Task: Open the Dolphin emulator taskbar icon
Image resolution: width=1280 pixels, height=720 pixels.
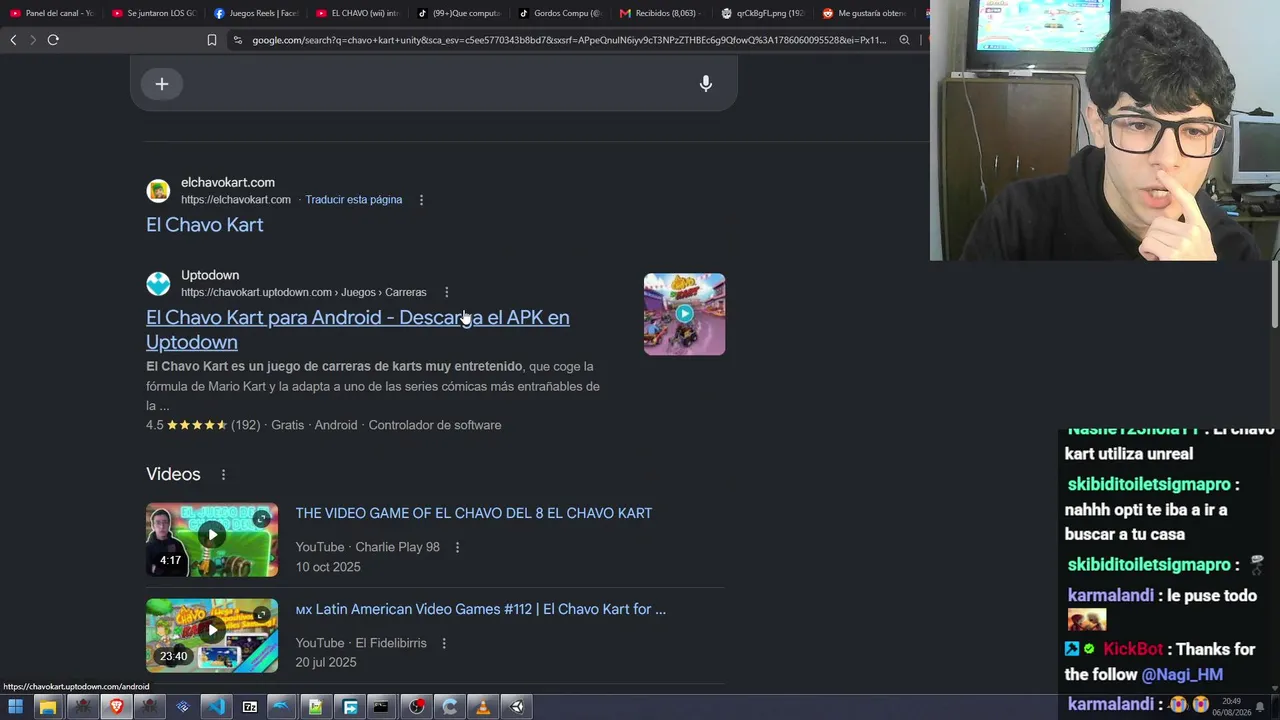Action: [283, 707]
